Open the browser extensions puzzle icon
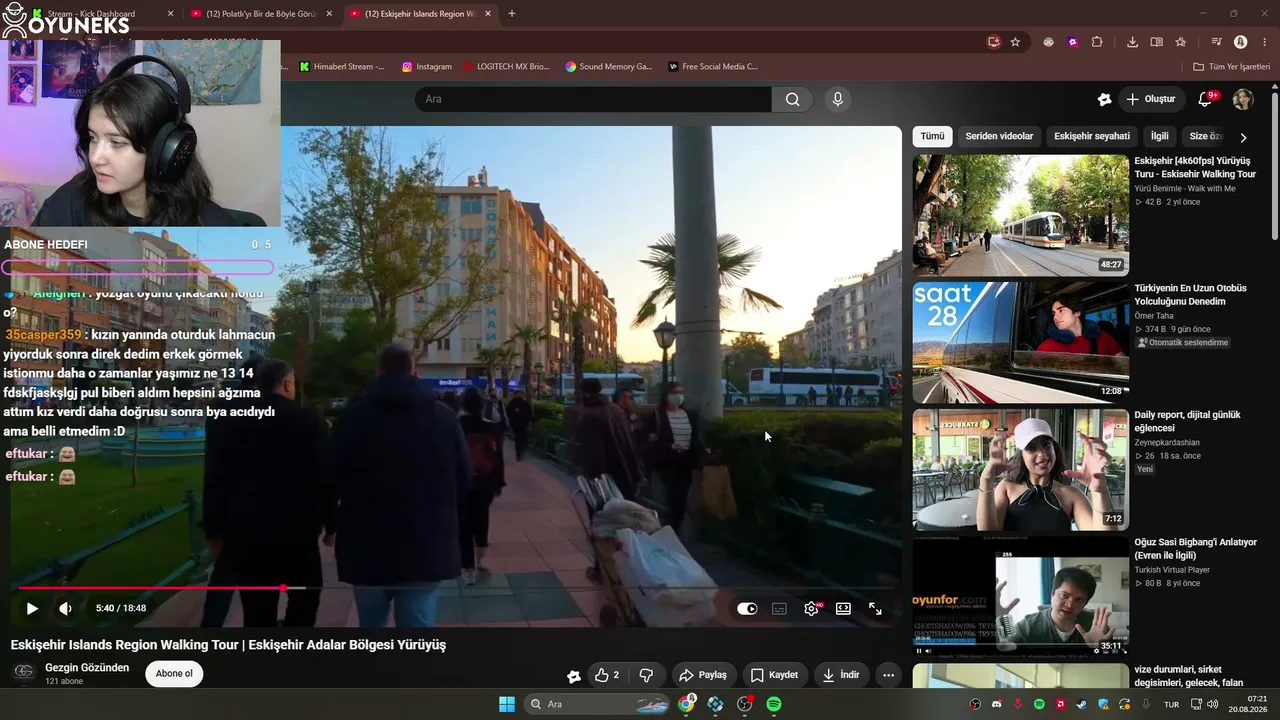1280x720 pixels. pos(1097,42)
